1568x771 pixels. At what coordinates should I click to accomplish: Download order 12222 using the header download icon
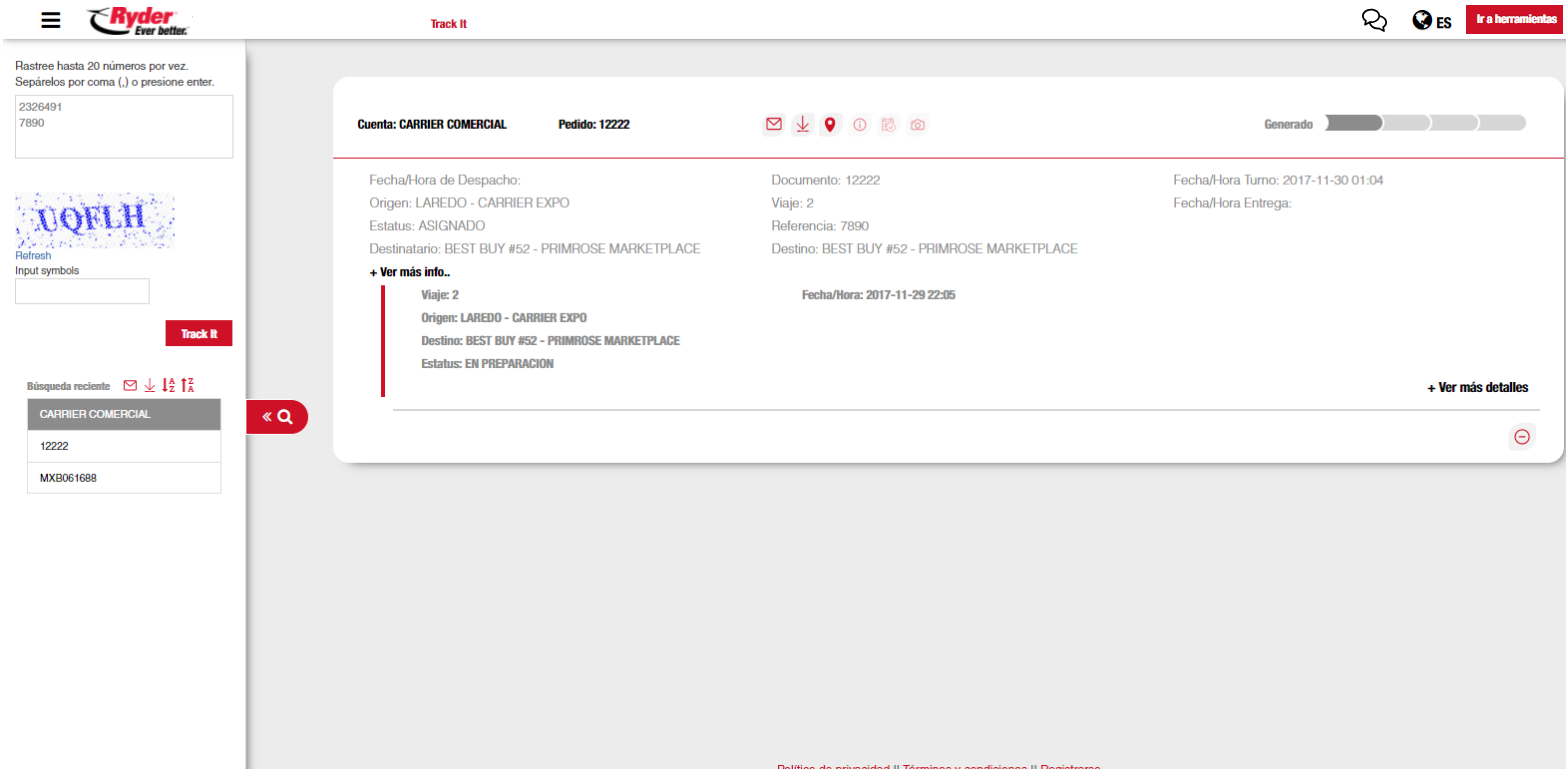(801, 125)
